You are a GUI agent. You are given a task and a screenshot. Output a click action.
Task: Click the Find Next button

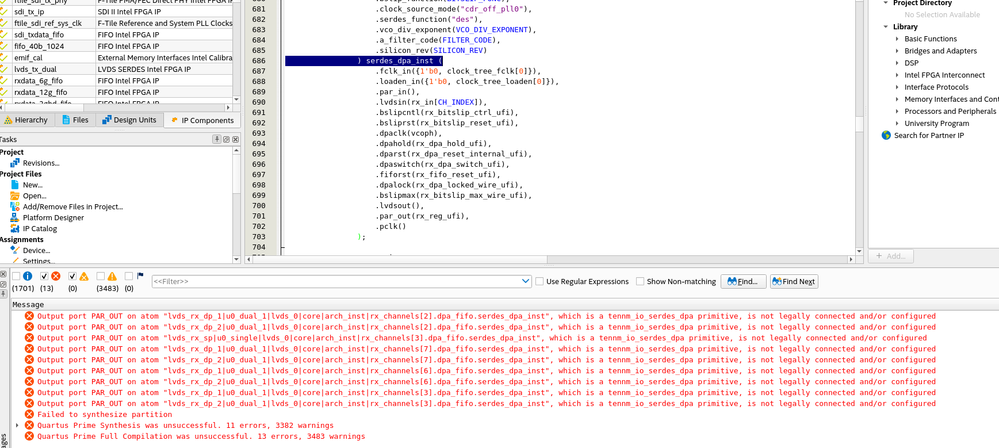click(794, 281)
